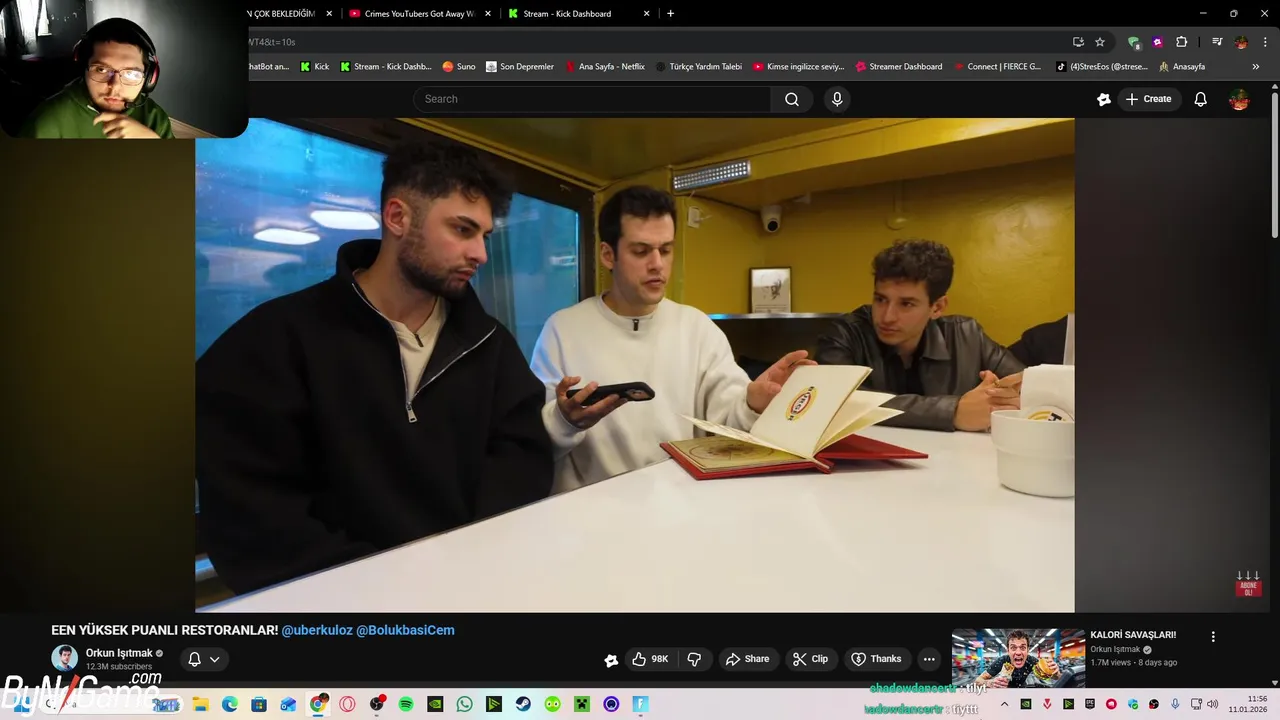The width and height of the screenshot is (1280, 720).
Task: Click the @BolukbasiCem mention link
Action: coord(405,630)
